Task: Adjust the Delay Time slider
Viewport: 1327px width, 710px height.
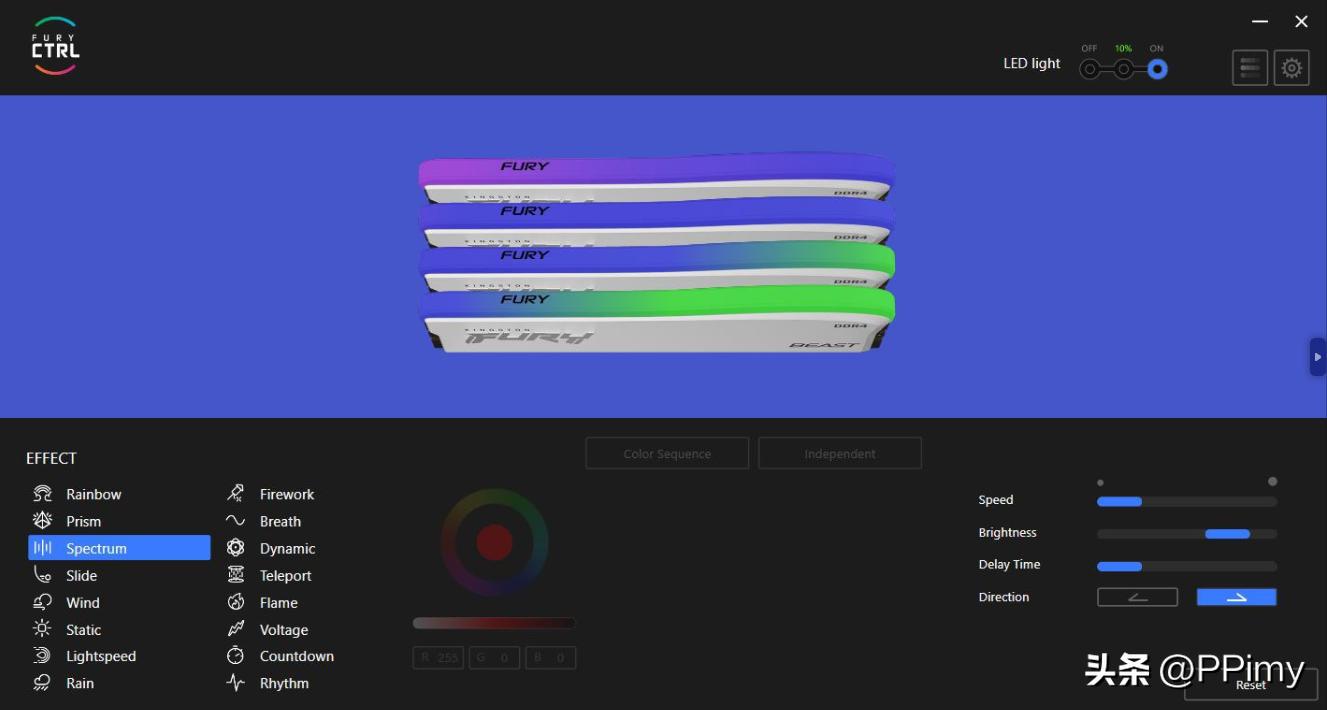Action: pos(1187,566)
